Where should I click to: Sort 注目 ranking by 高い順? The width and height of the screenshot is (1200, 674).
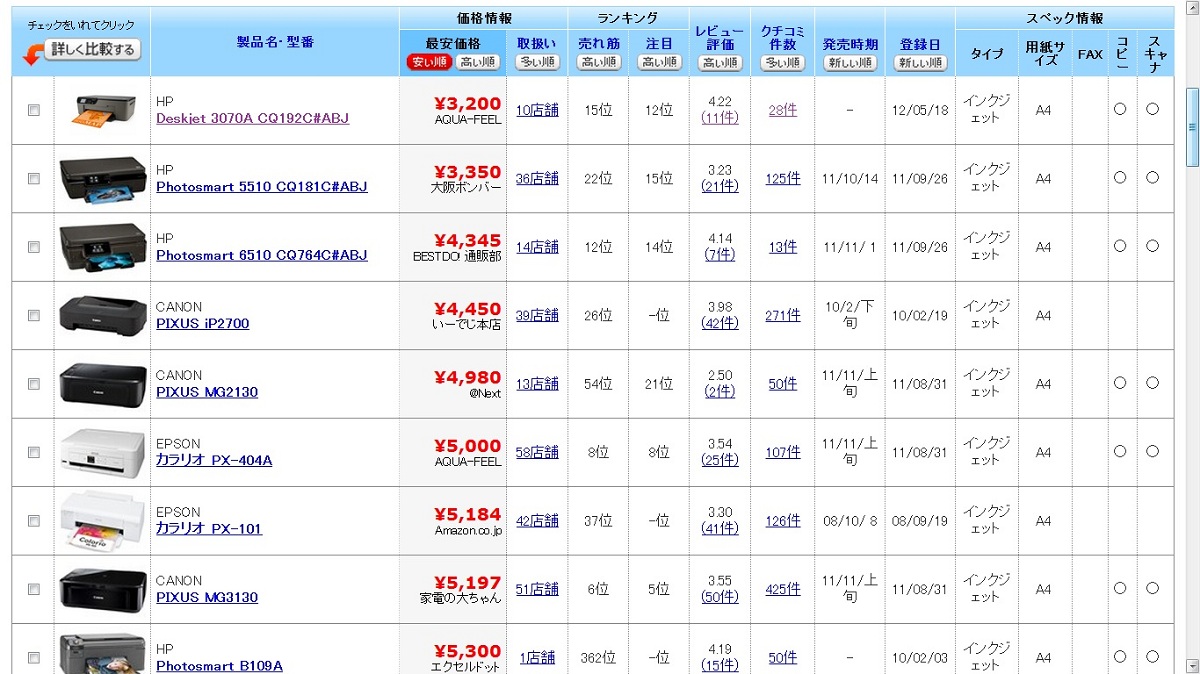(659, 62)
